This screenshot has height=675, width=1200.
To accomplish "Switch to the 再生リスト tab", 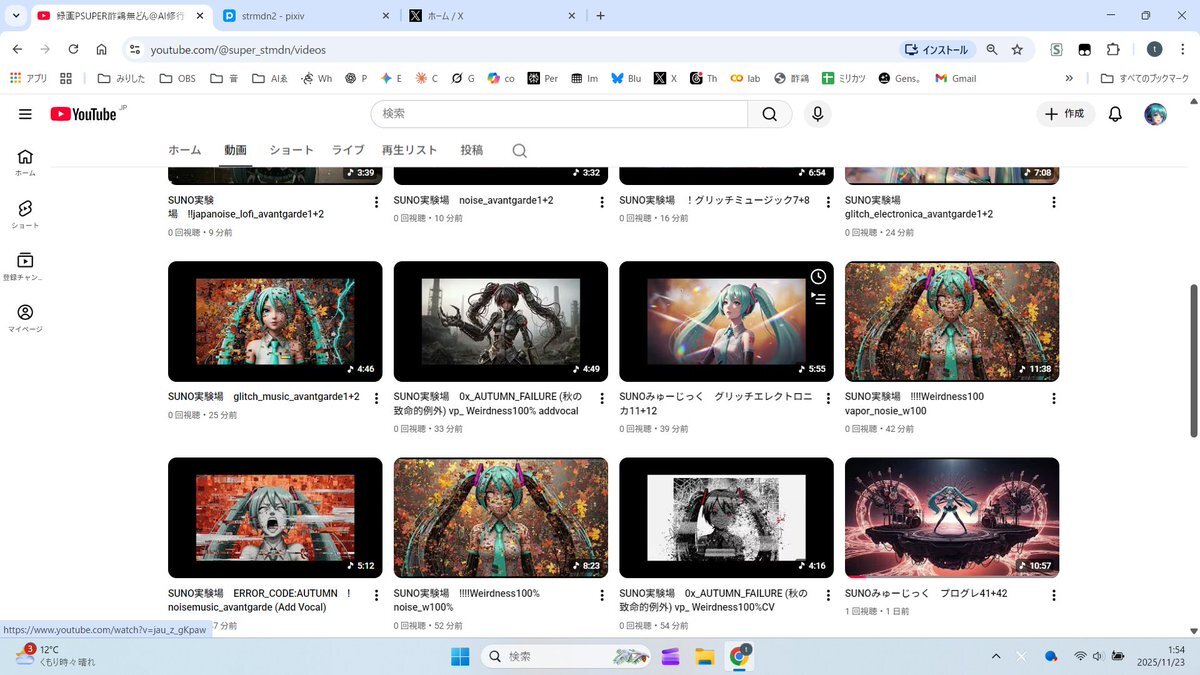I will 409,150.
